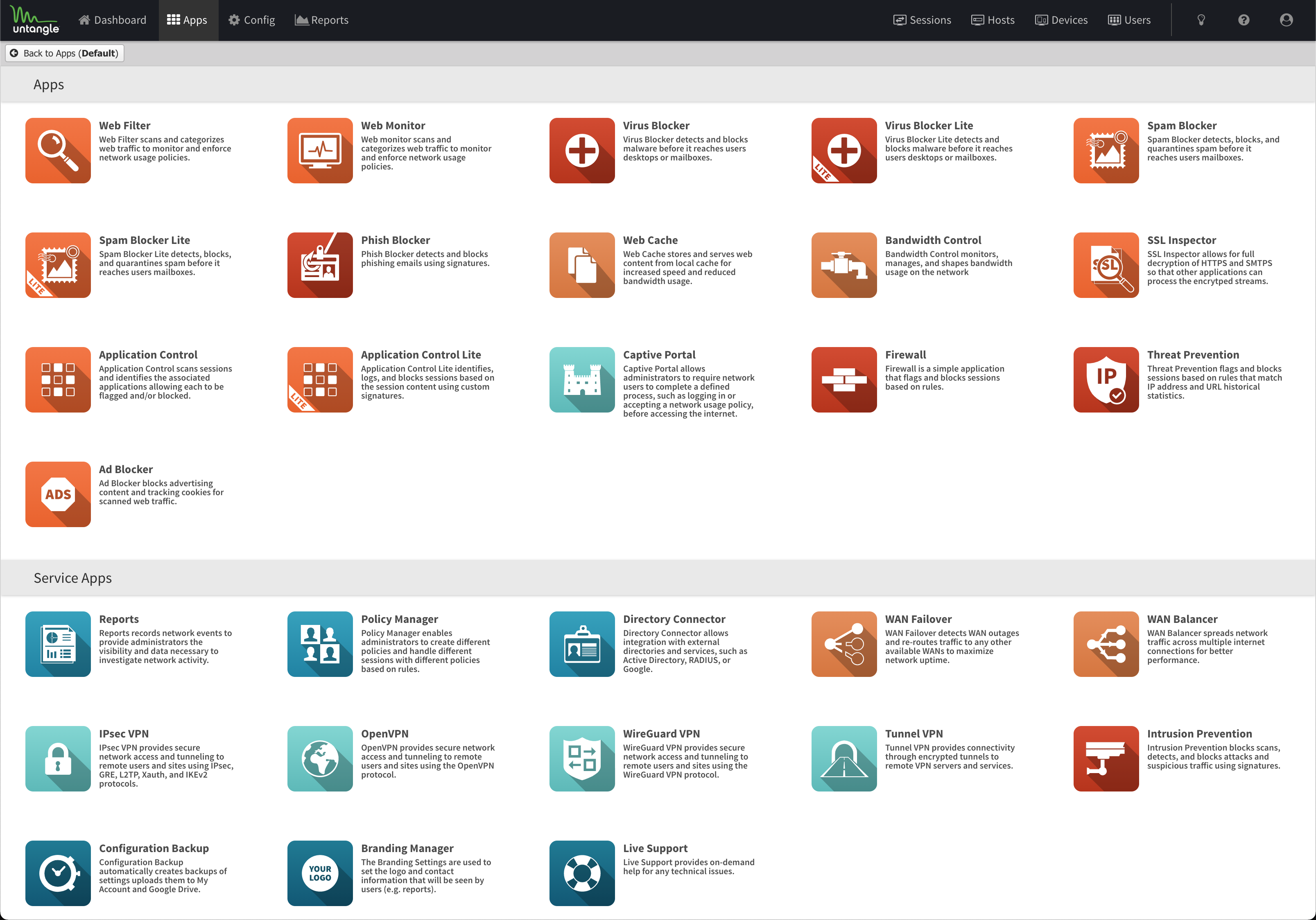Open the Ad Blocker ADS icon
1316x920 pixels.
[58, 494]
